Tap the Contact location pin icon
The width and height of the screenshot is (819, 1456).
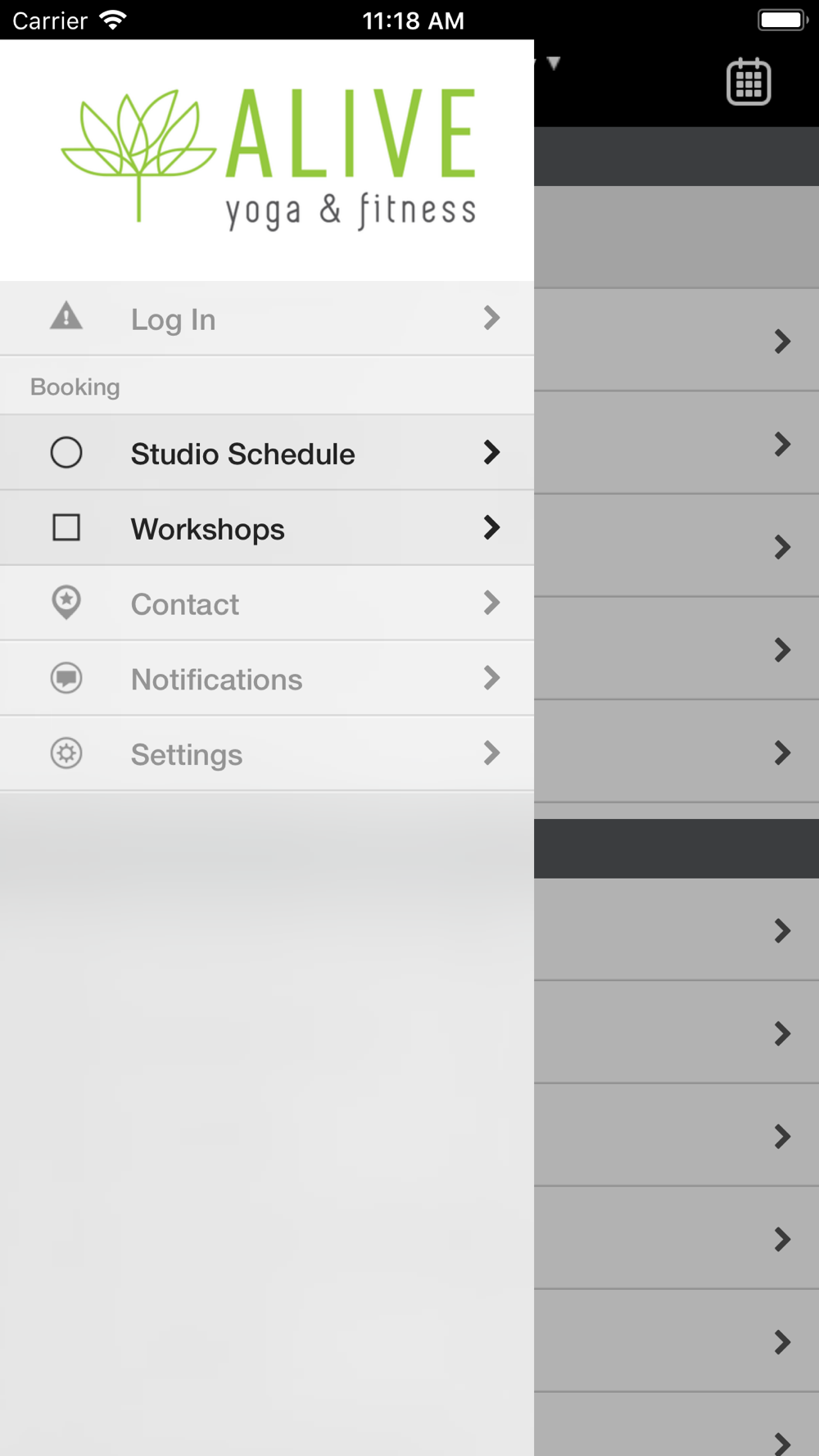(x=66, y=603)
